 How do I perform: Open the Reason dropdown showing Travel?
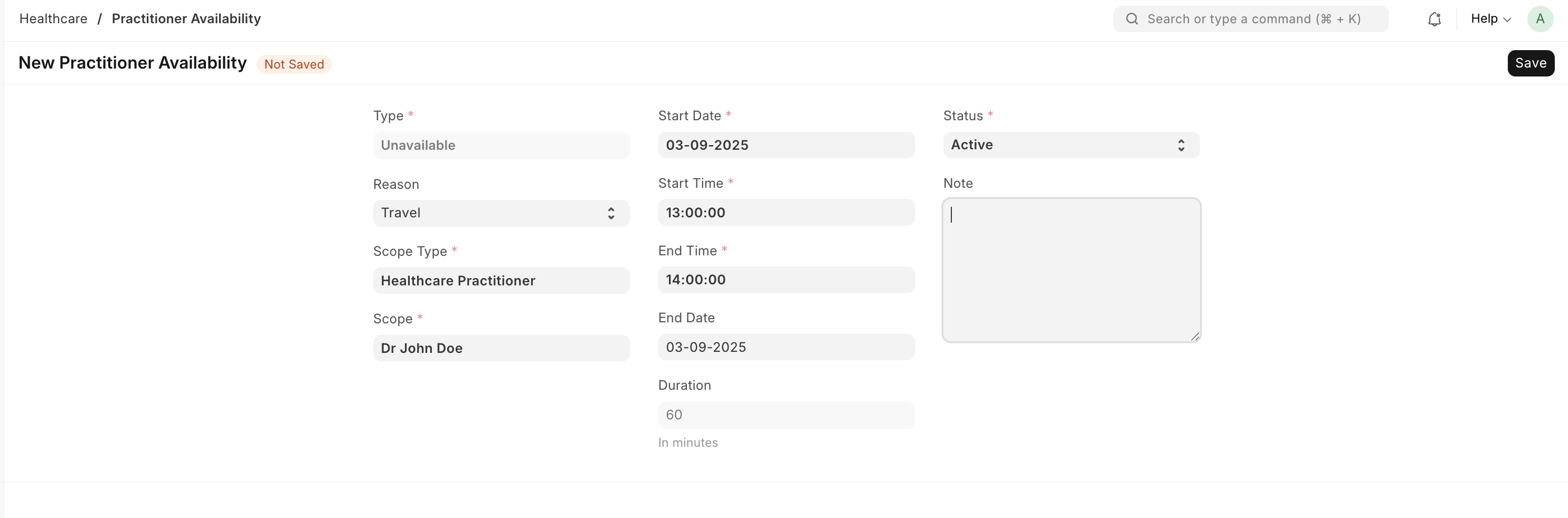tap(501, 213)
